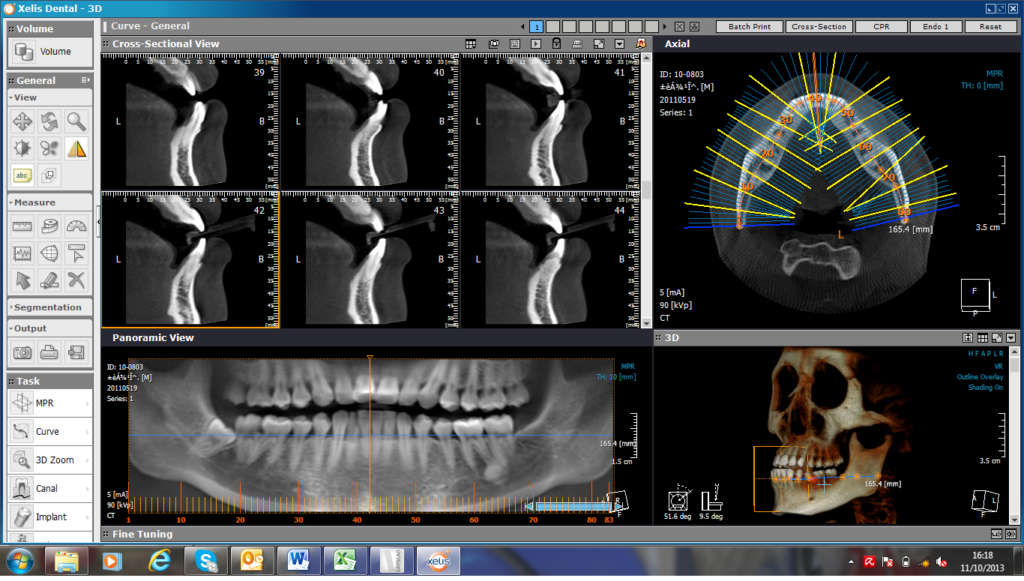The image size is (1024, 581).
Task: Toggle the text annotation overlay icon
Action: coord(22,175)
